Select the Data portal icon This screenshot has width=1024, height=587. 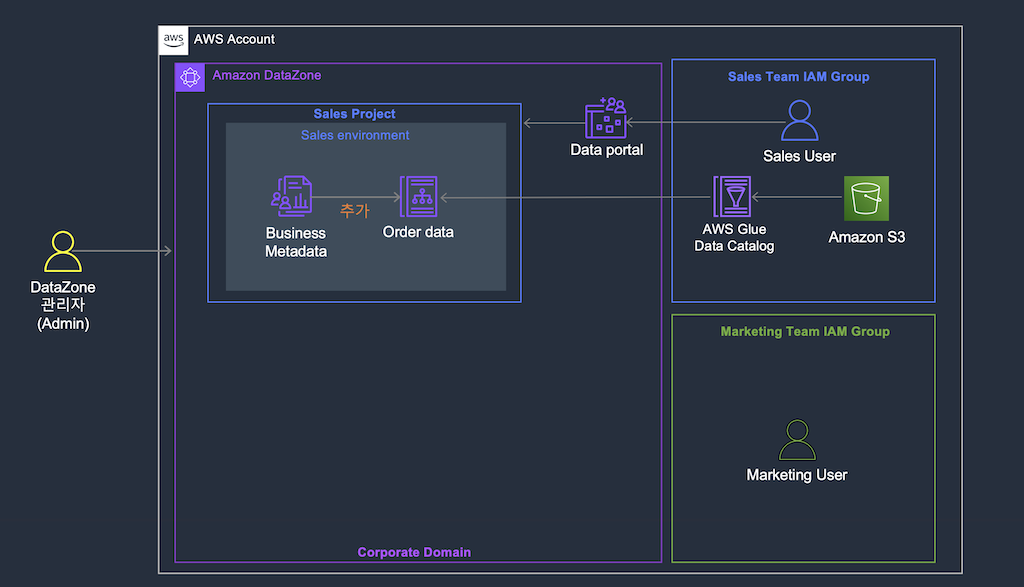pos(606,118)
